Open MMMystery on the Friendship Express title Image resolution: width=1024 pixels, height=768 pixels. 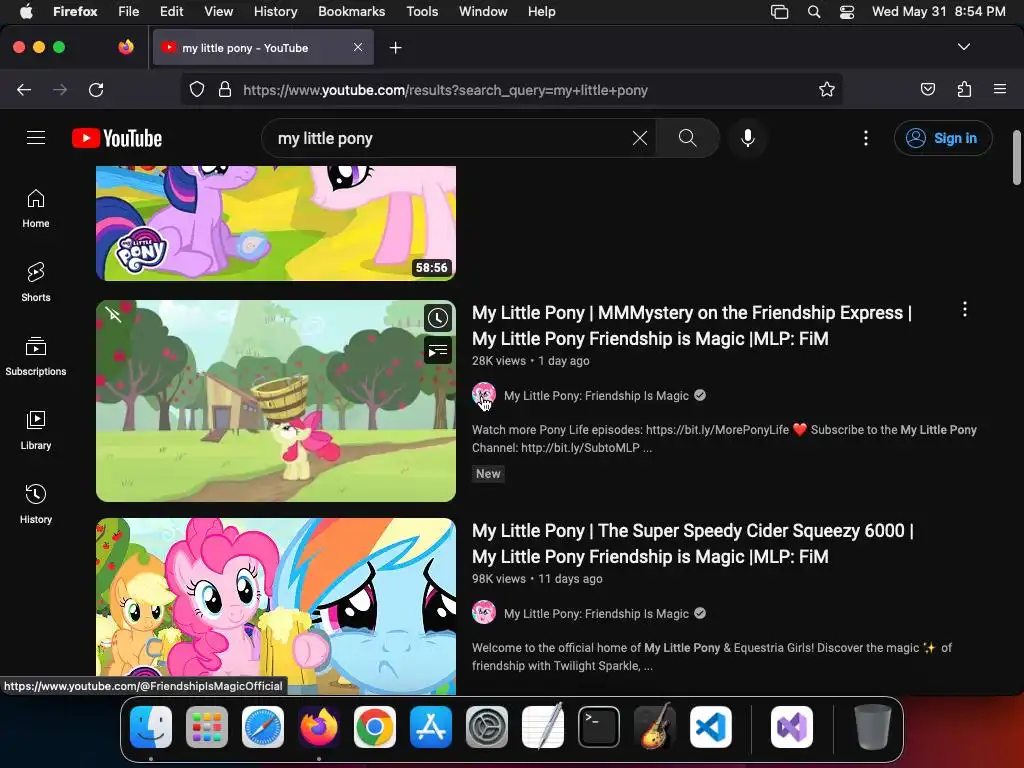(692, 325)
